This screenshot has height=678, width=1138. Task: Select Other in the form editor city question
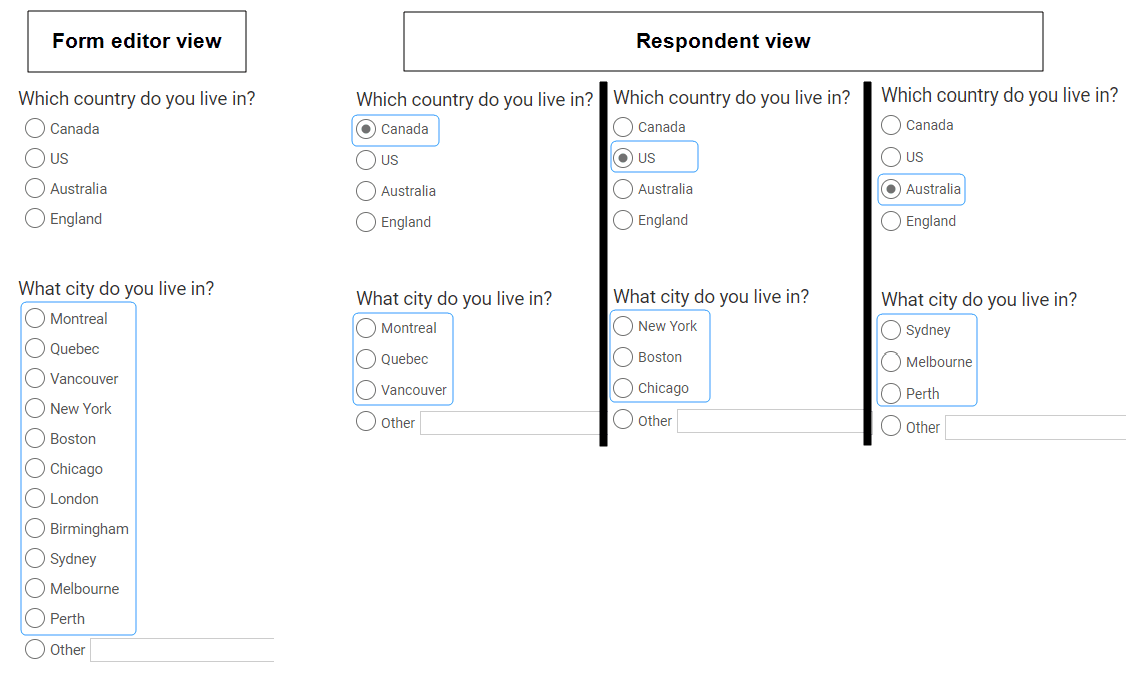point(34,649)
